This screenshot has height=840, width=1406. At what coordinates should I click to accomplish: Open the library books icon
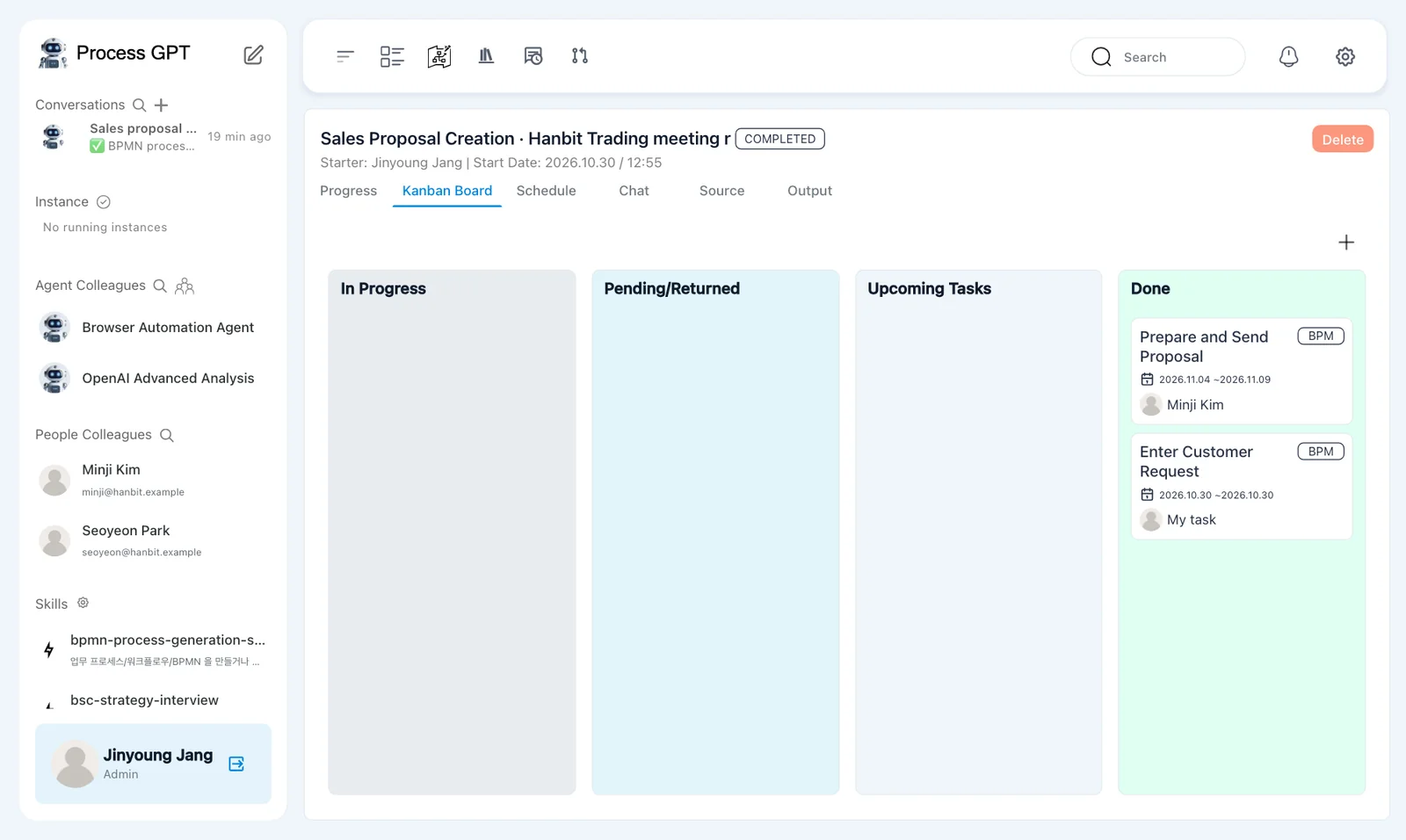click(486, 56)
